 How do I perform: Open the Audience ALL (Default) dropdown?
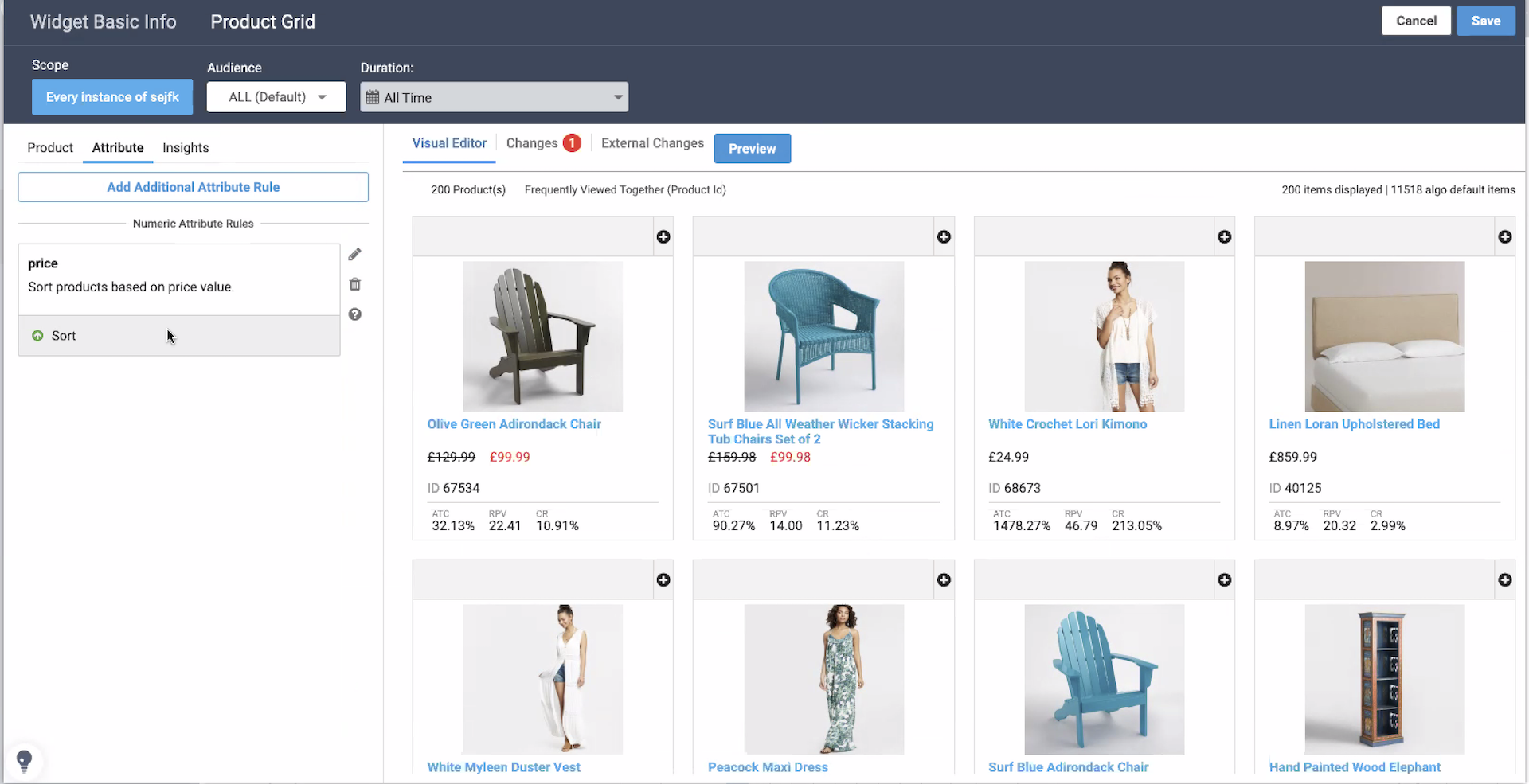point(276,97)
